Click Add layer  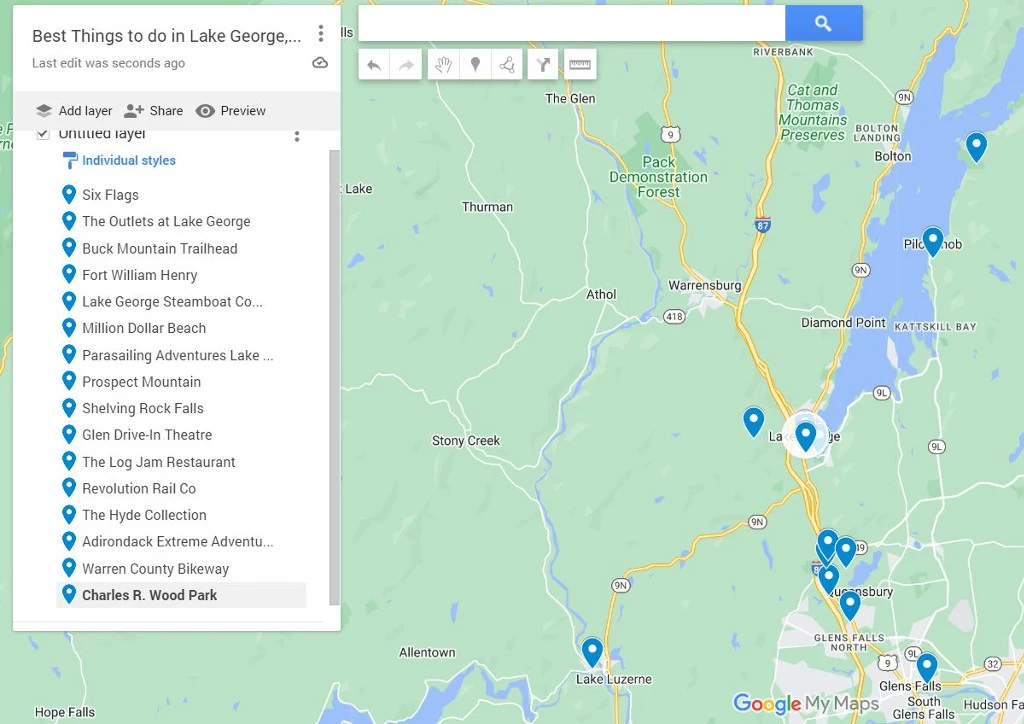tap(74, 111)
